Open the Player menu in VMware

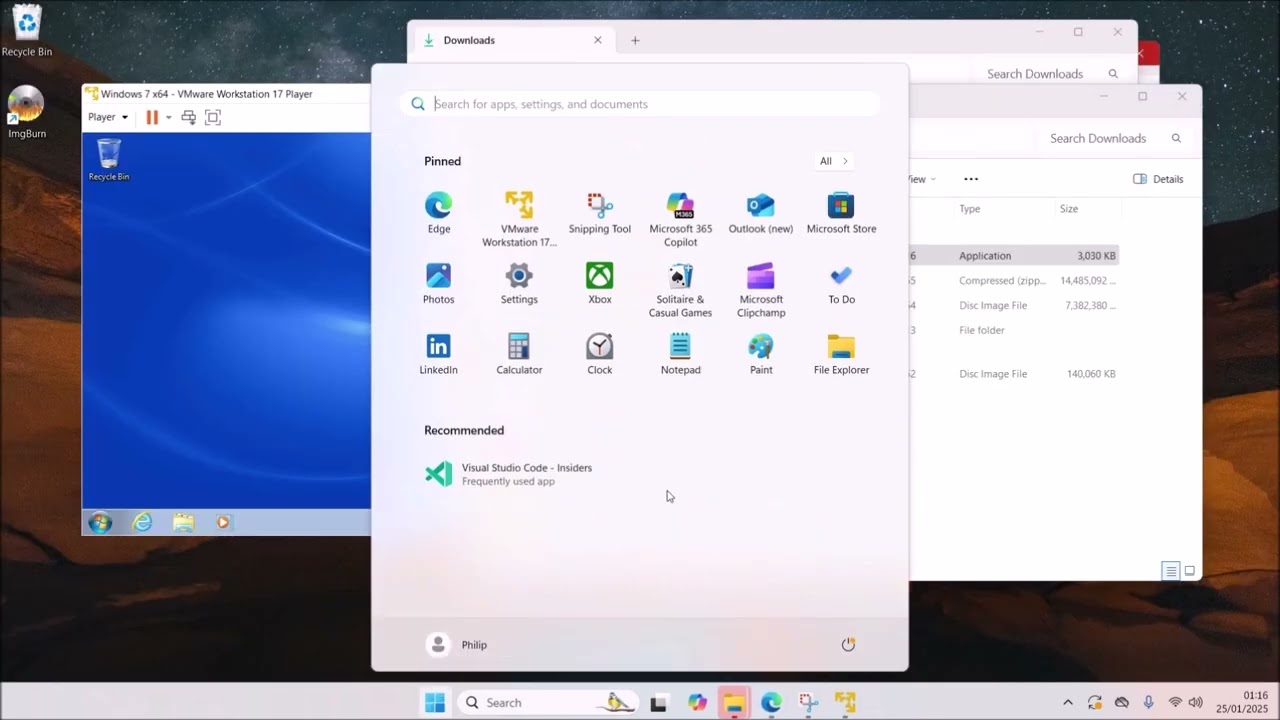(108, 117)
